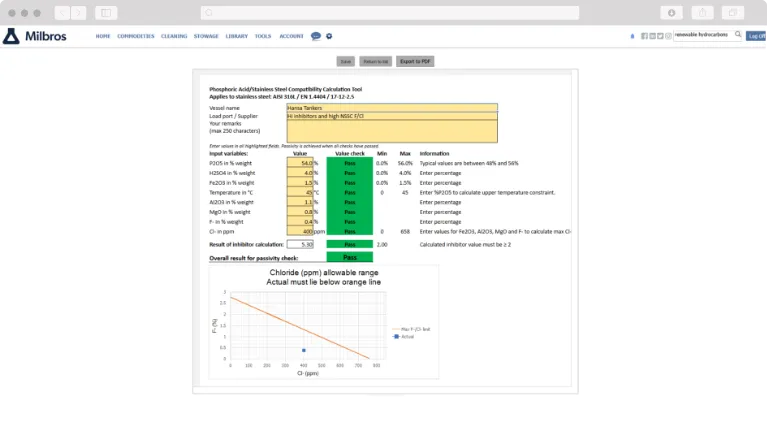Edit the Cl- in ppm value
Viewport: 767px width, 421px height.
click(300, 232)
